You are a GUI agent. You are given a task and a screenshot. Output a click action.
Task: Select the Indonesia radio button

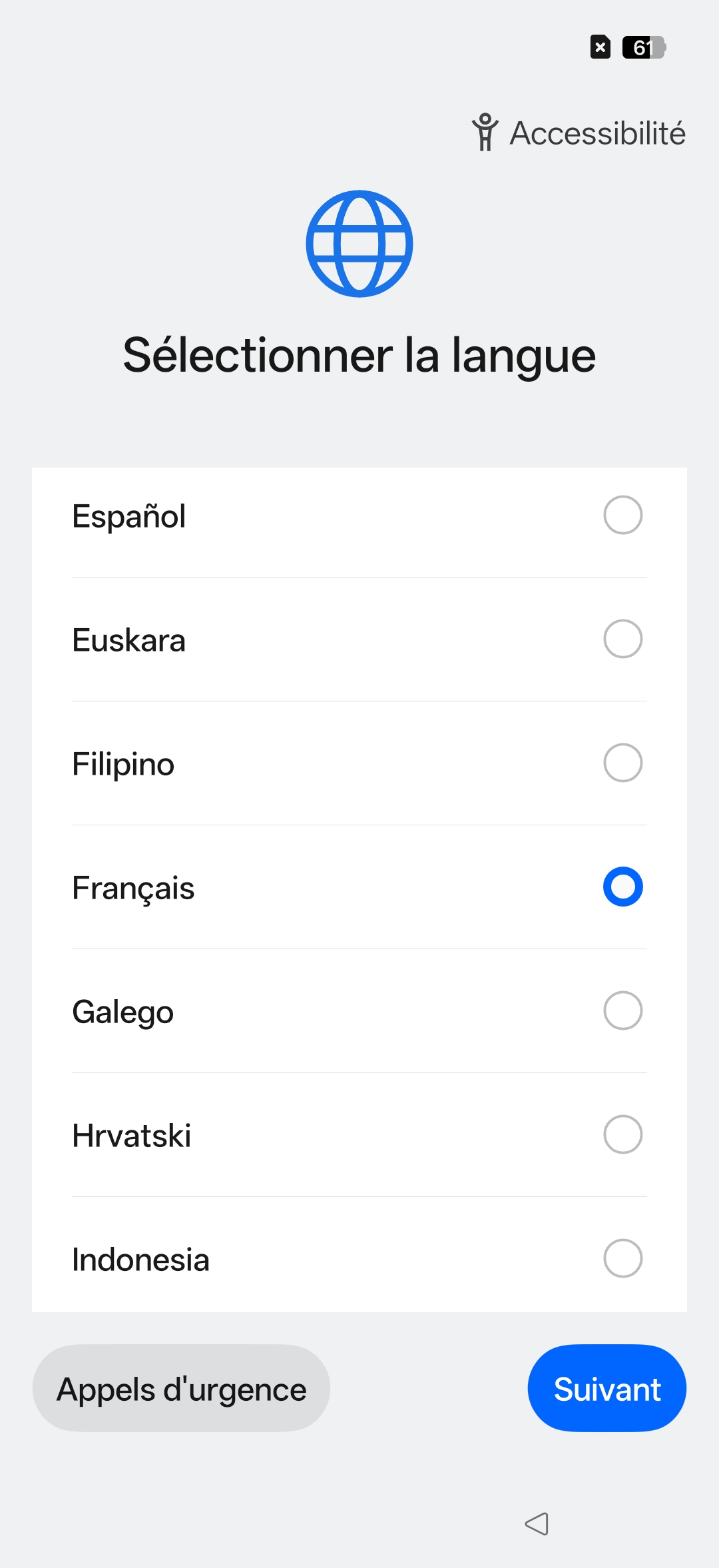coord(622,1258)
